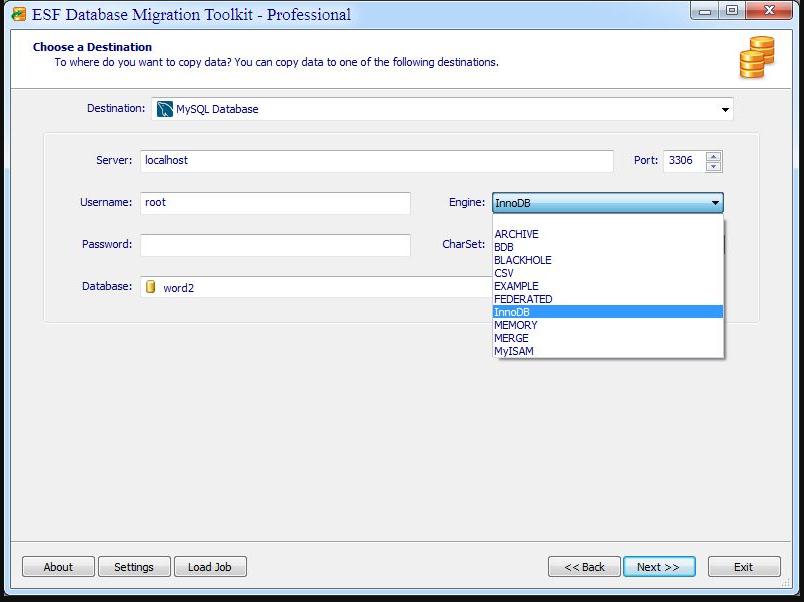Choose MyISAM engine option
804x602 pixels.
[608, 351]
